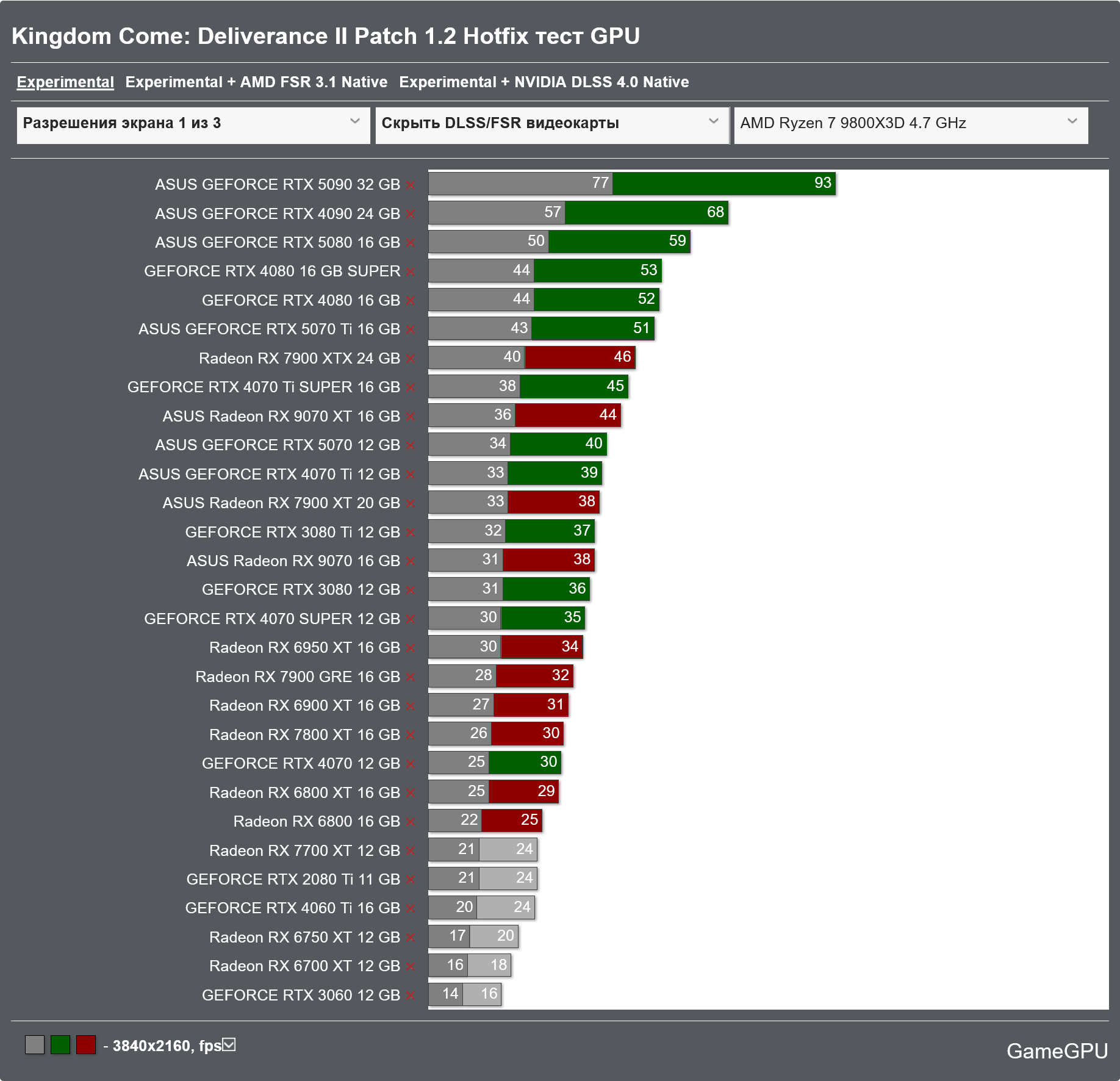Click the red legend color swatch
1120x1081 pixels.
coord(86,1044)
